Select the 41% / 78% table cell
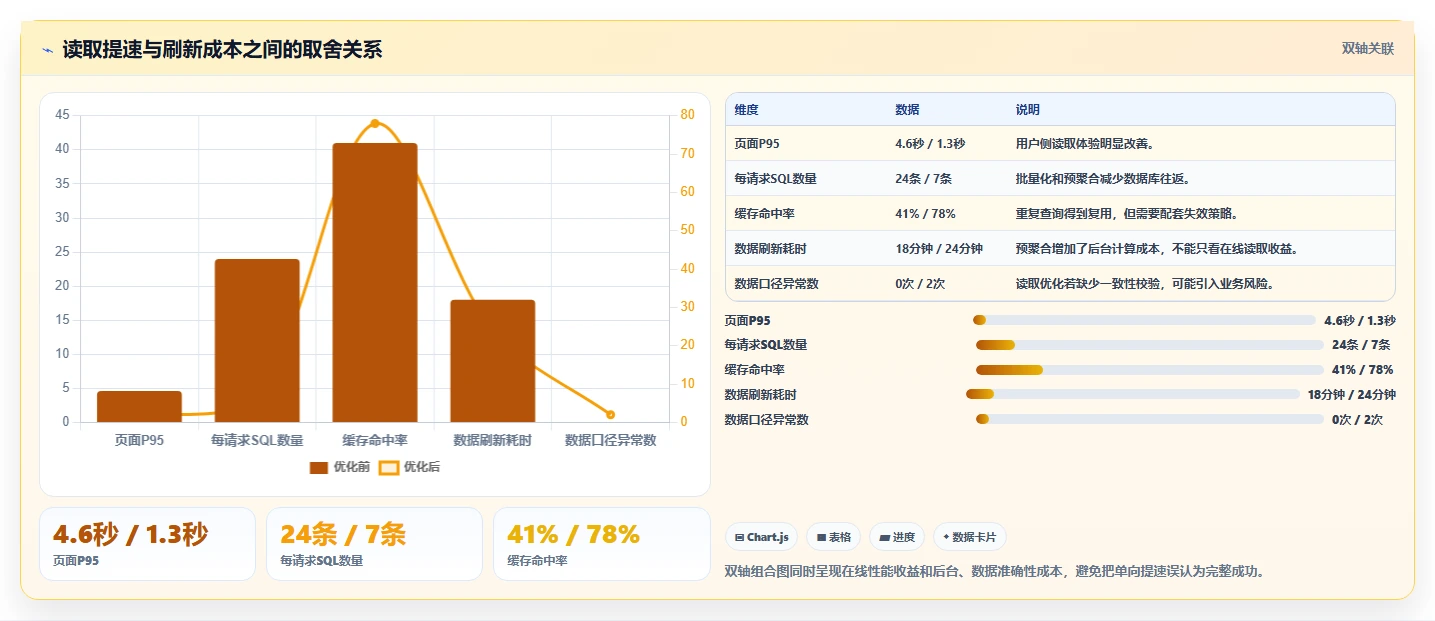This screenshot has width=1435, height=621. tap(925, 214)
